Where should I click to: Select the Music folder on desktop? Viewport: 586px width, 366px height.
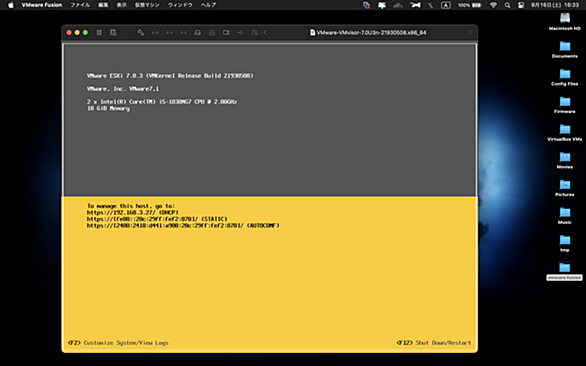click(x=565, y=215)
